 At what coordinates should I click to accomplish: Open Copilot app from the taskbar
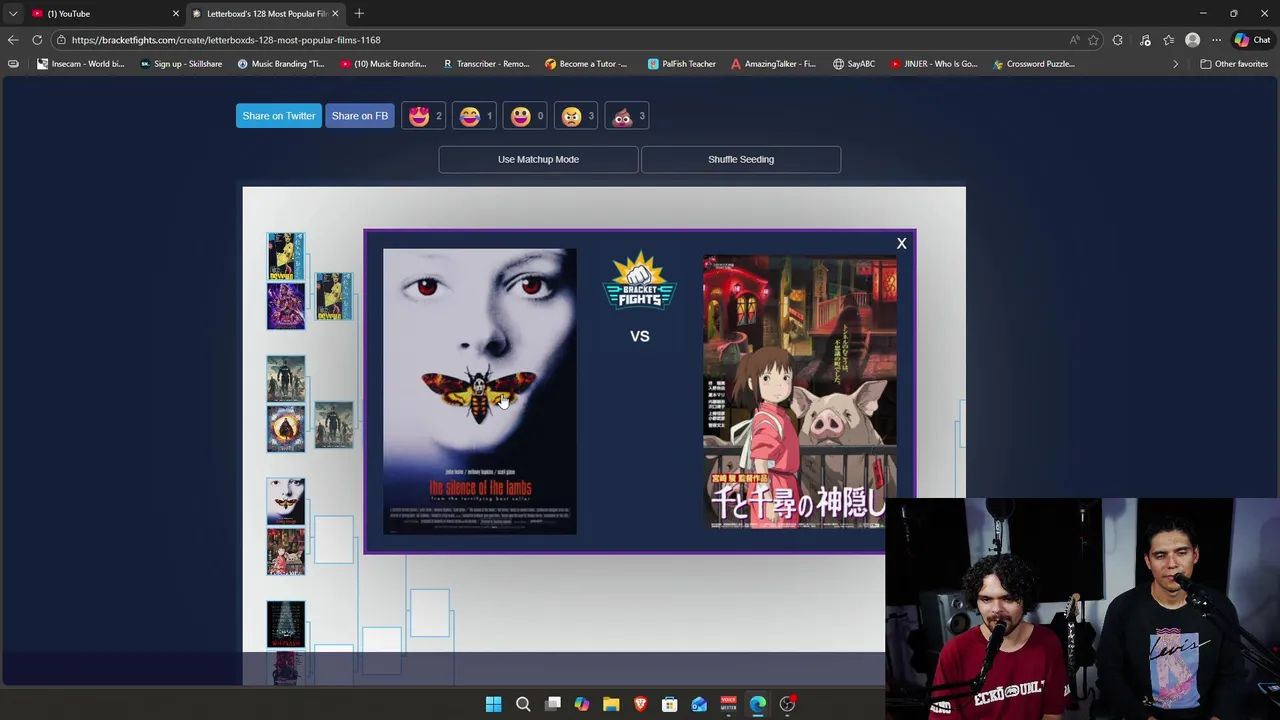pyautogui.click(x=582, y=704)
